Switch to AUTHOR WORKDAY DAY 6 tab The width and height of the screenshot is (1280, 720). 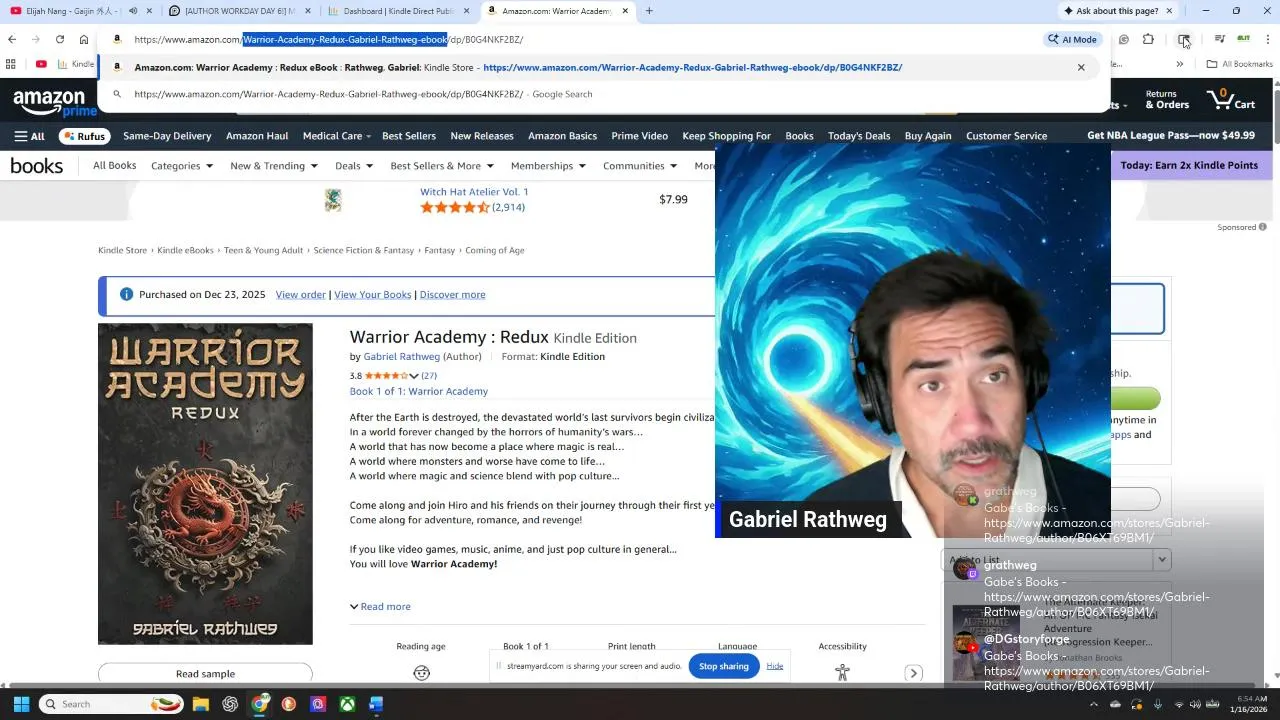click(238, 11)
